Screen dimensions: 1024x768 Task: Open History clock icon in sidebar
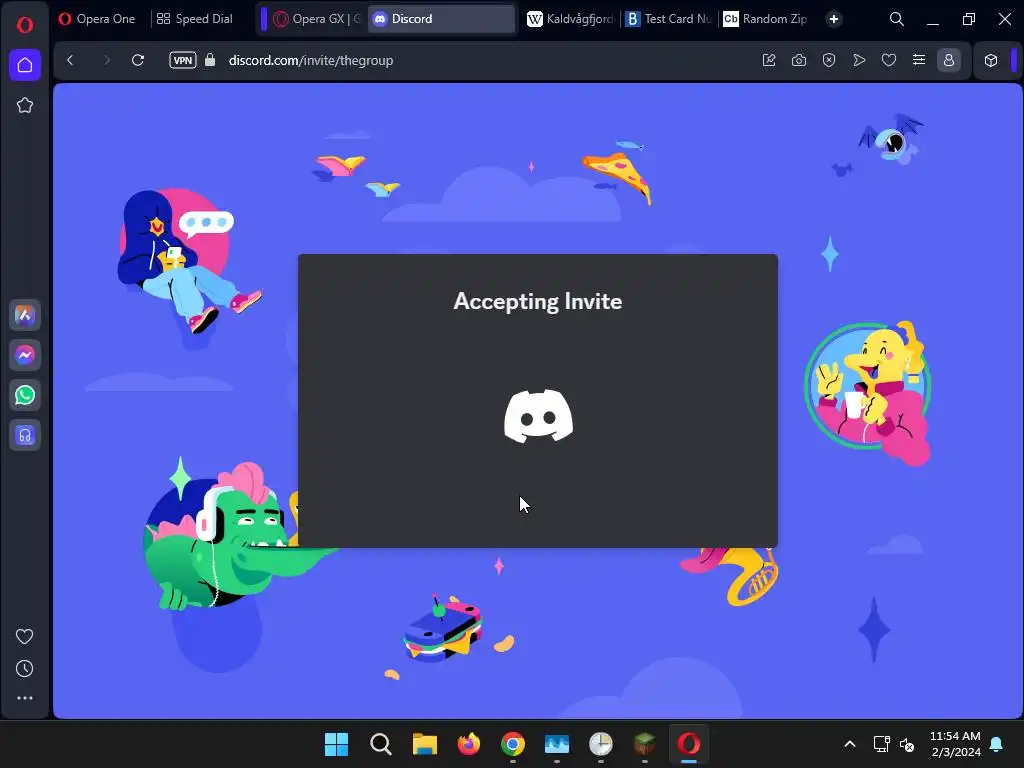(x=25, y=668)
